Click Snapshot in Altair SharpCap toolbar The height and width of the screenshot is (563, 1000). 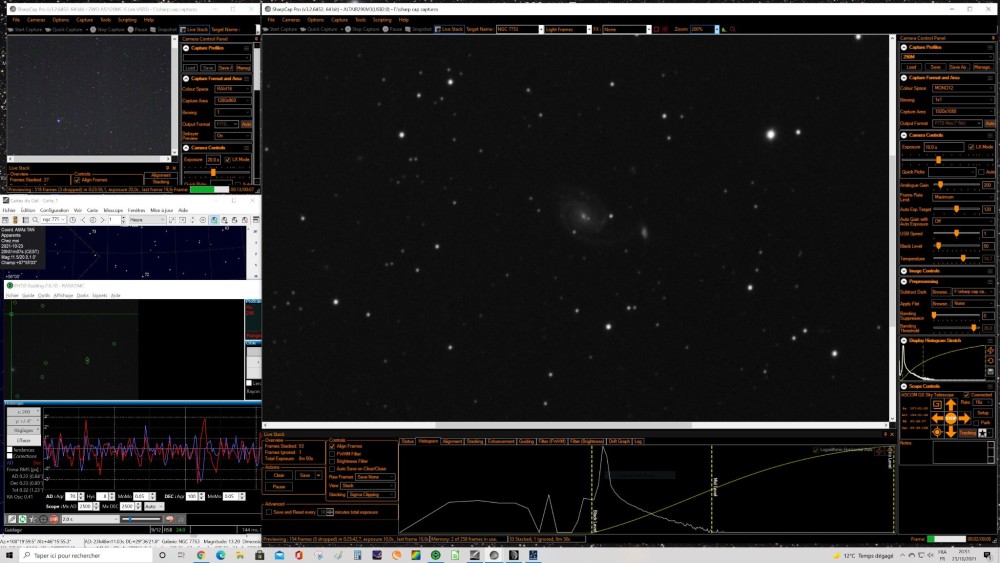click(418, 29)
